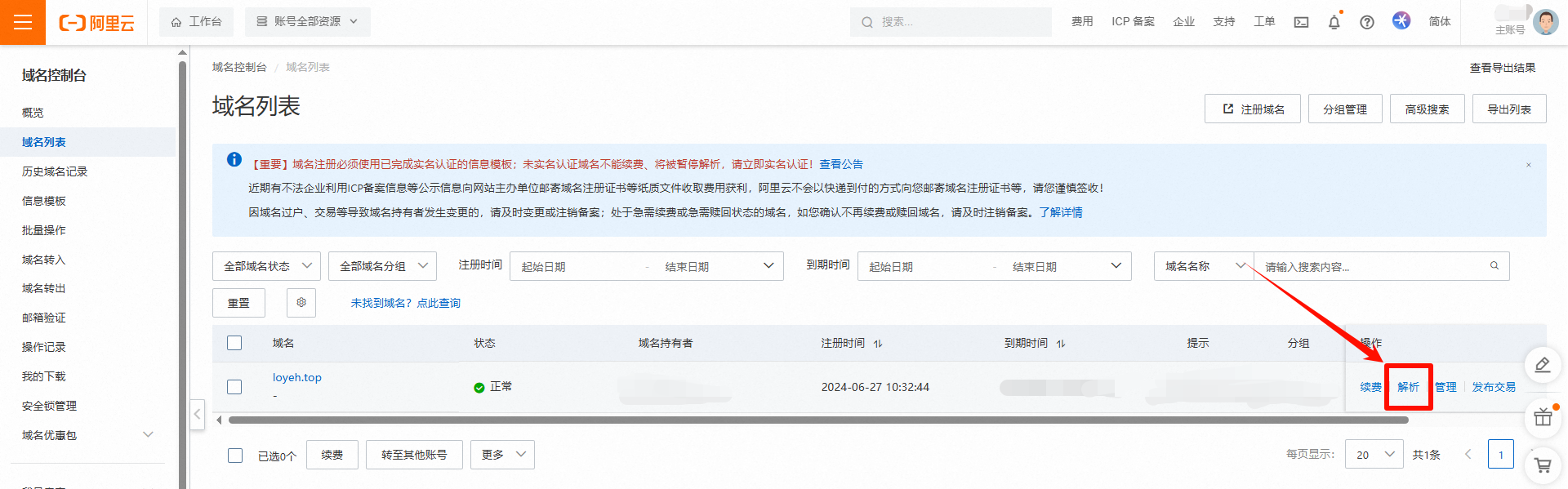The image size is (1568, 489).
Task: Open Domain Transfer Out
Action: tap(44, 288)
